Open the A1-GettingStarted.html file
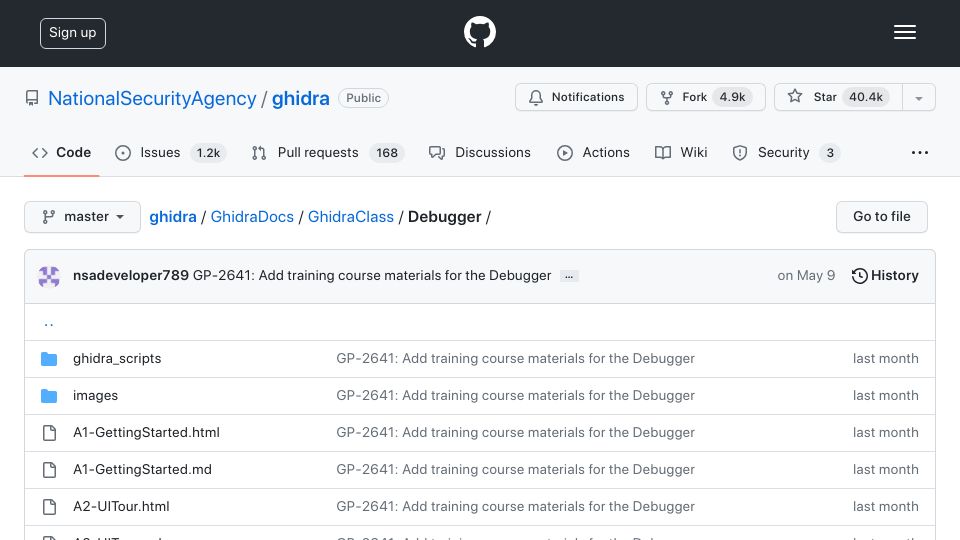This screenshot has width=960, height=540. tap(146, 432)
